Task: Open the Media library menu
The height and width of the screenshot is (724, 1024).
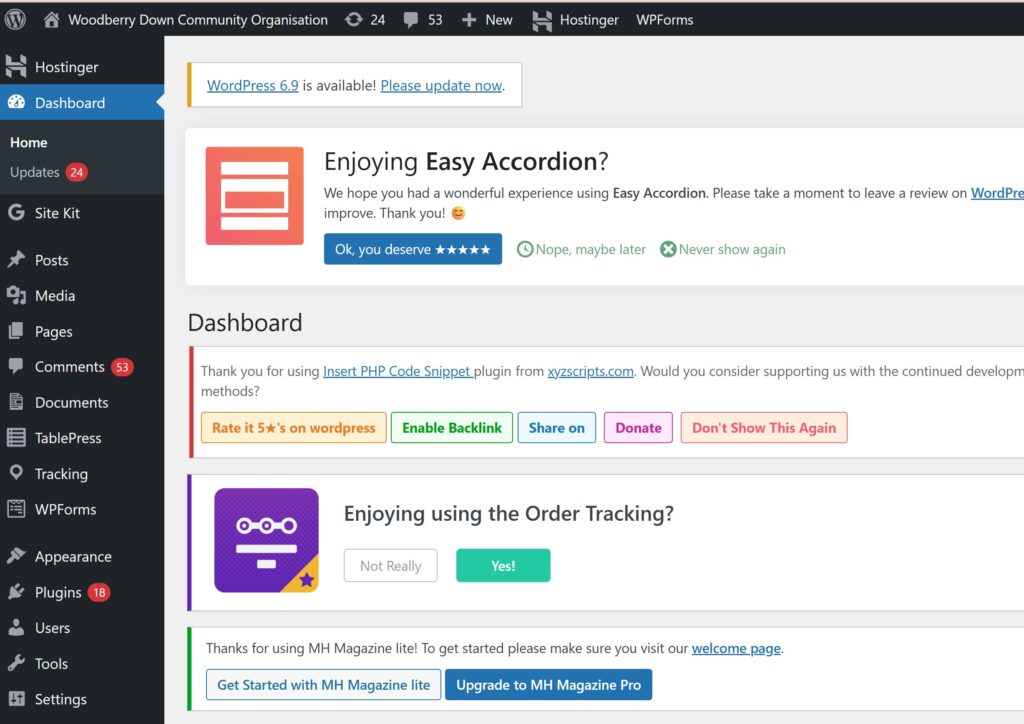Action: click(x=54, y=296)
